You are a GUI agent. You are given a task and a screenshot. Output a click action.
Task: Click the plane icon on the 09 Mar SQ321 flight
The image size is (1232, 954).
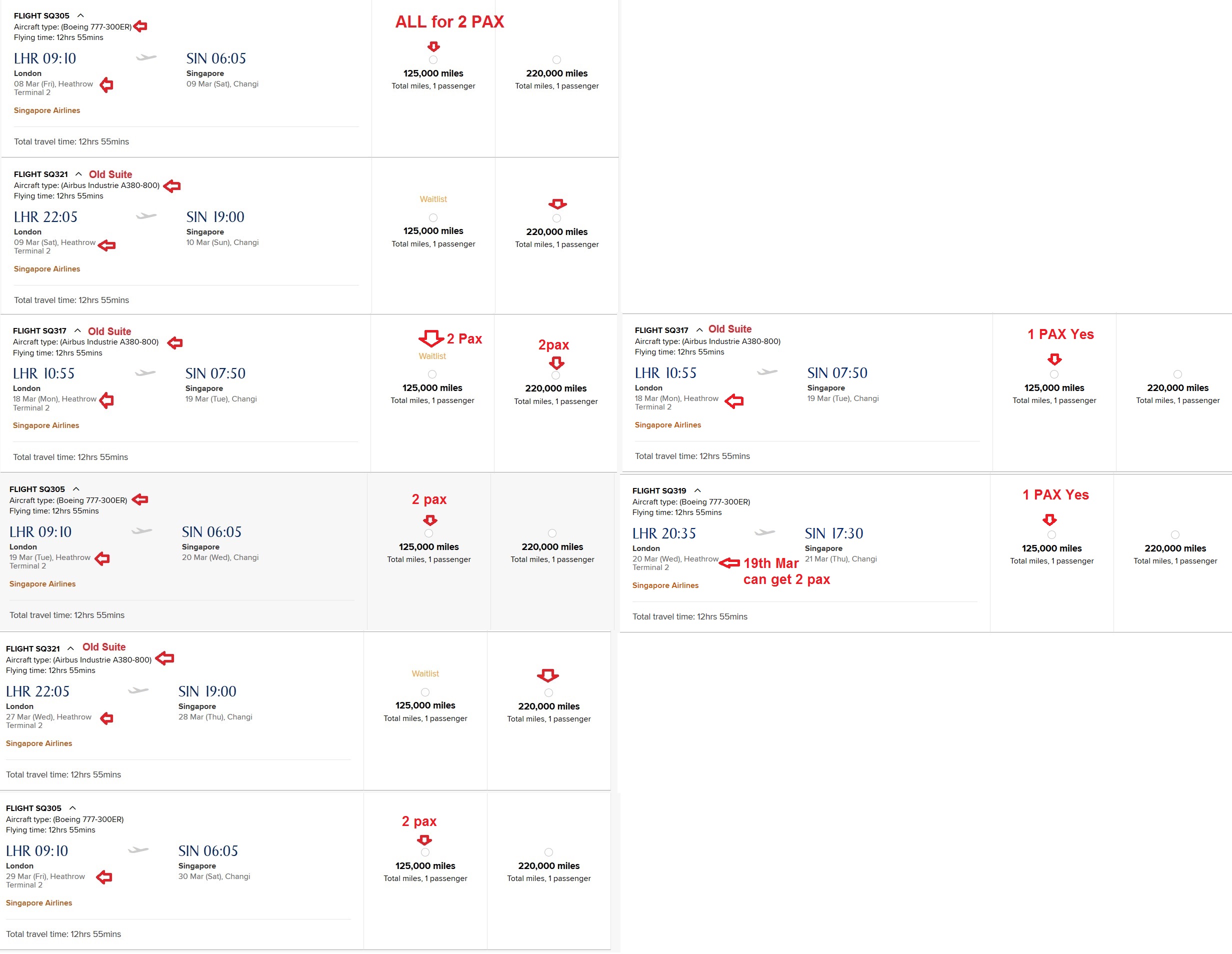[x=146, y=216]
